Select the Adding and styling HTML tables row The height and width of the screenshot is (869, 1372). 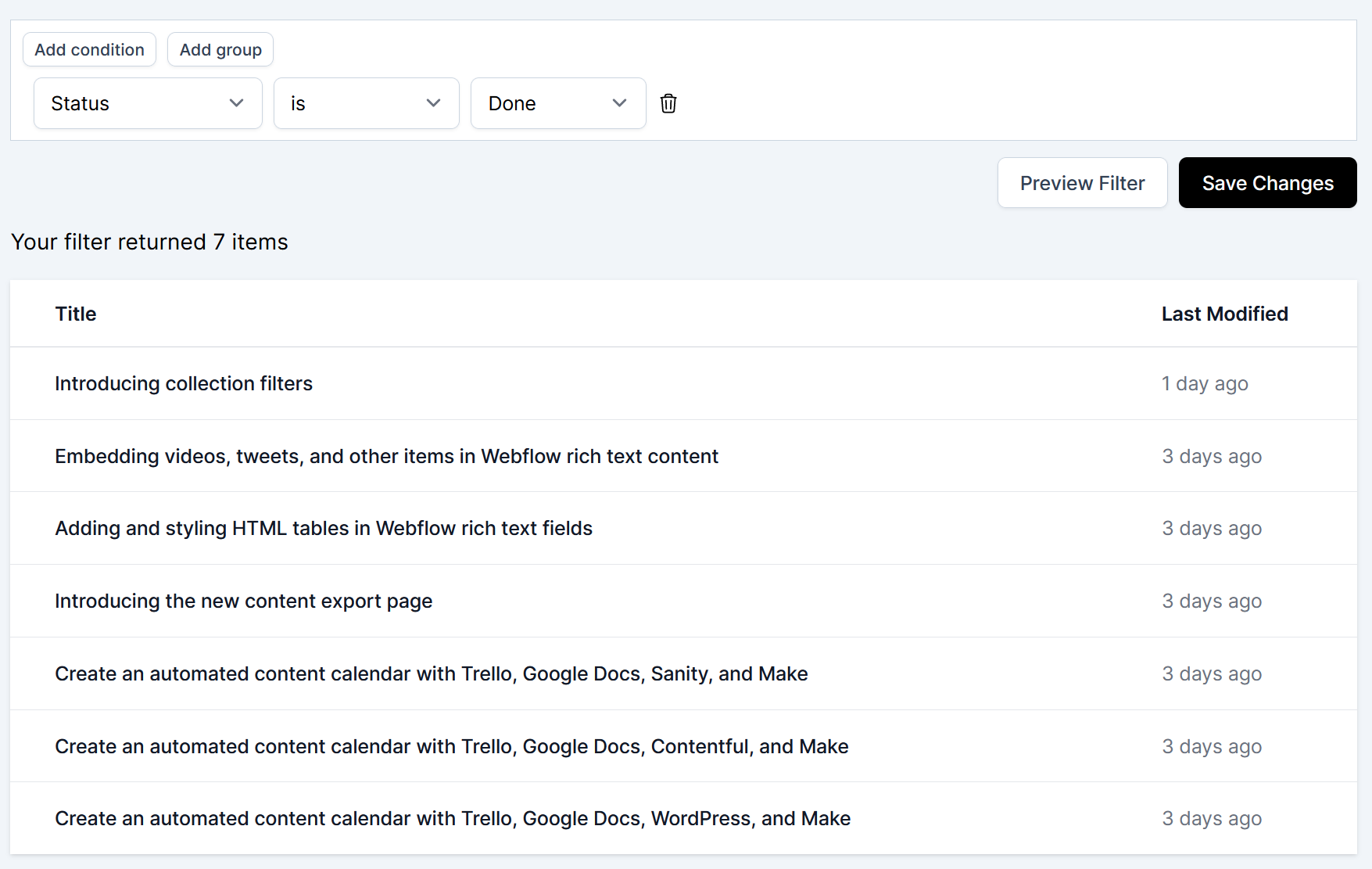(x=324, y=528)
